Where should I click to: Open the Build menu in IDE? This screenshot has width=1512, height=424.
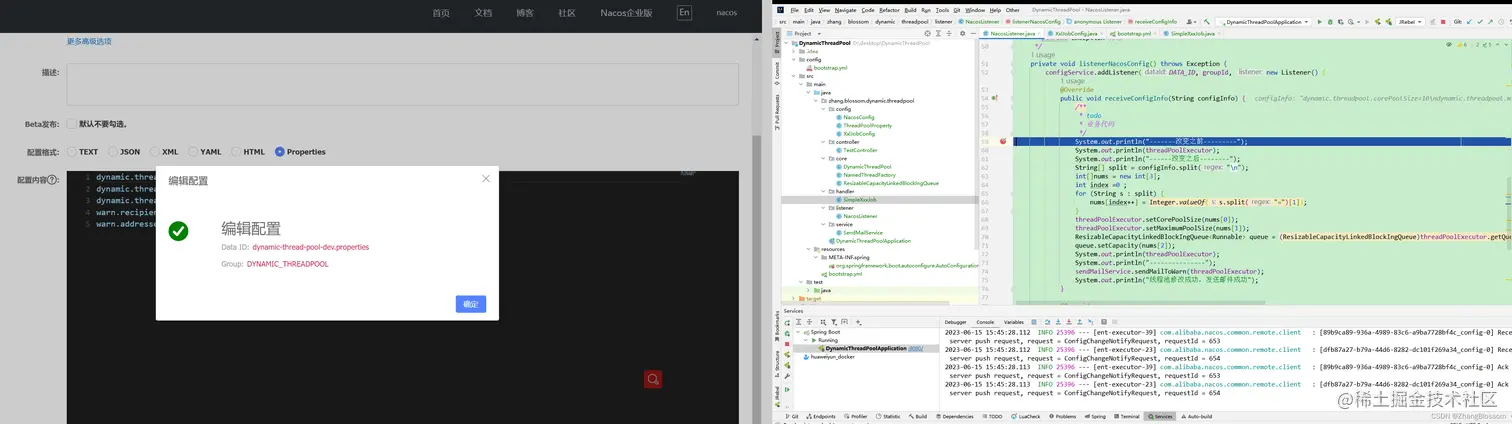tap(912, 10)
